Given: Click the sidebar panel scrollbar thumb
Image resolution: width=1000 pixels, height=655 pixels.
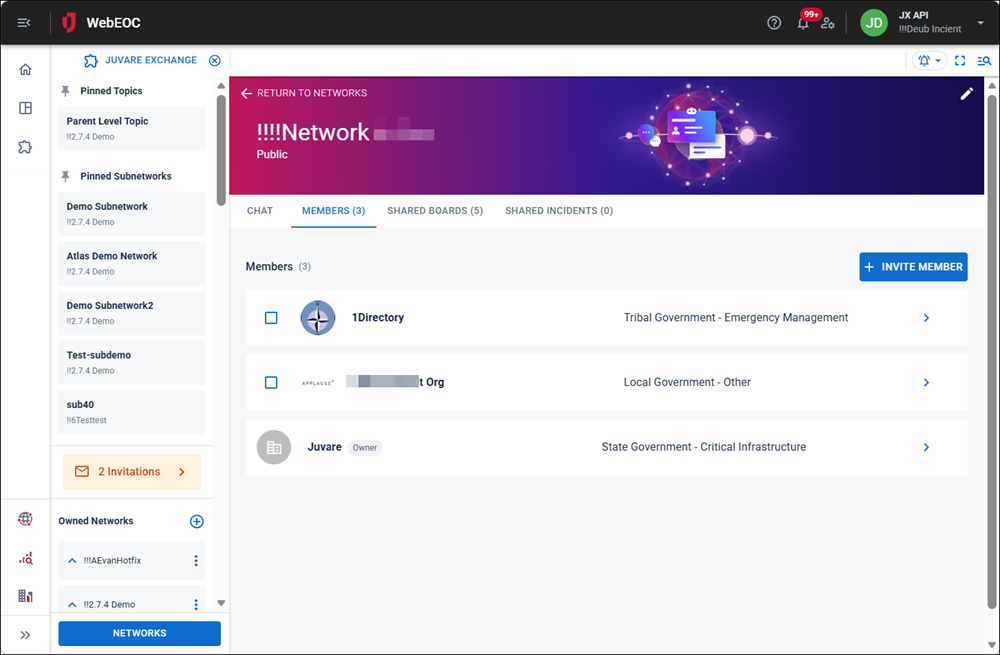Looking at the screenshot, I should [x=221, y=151].
